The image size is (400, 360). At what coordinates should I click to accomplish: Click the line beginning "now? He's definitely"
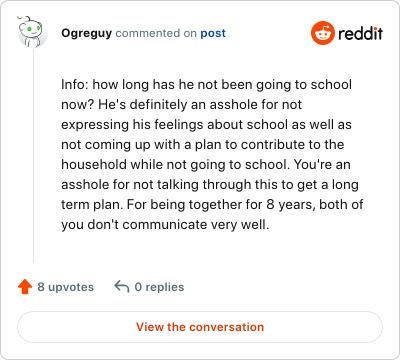(x=181, y=105)
